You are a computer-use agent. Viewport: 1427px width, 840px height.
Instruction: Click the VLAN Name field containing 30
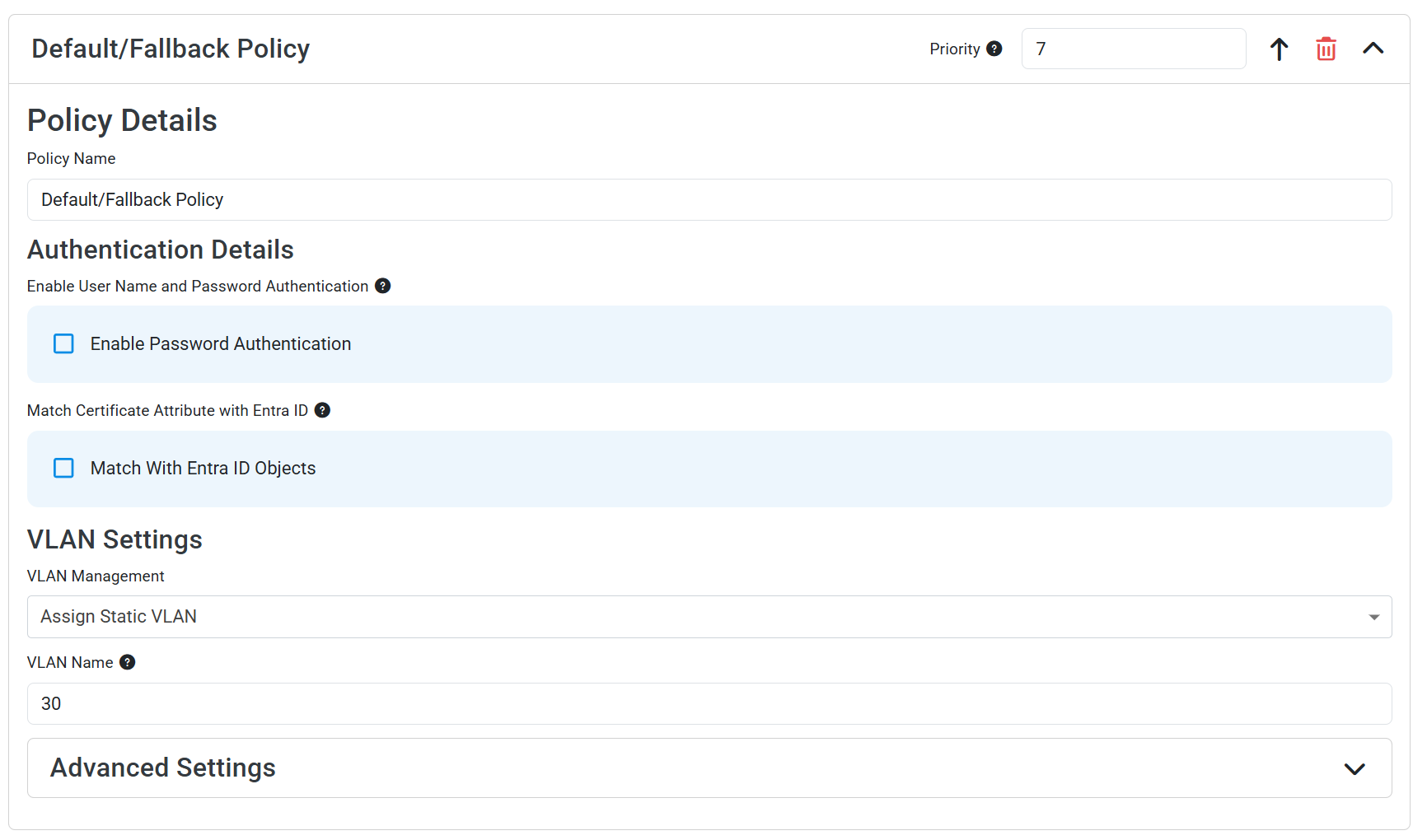(709, 703)
